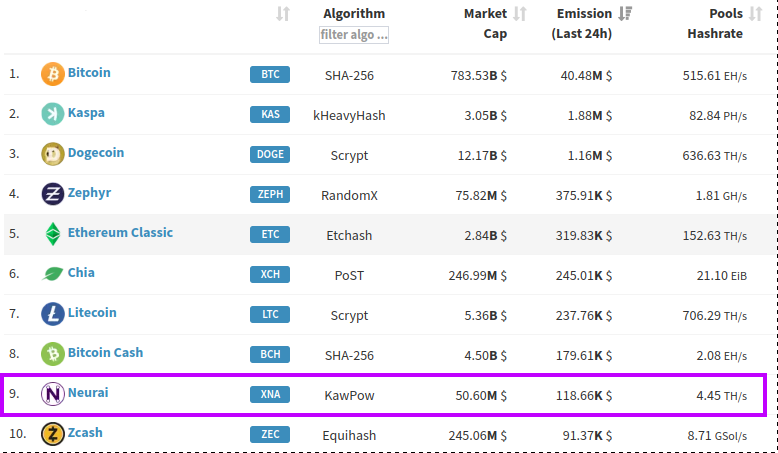The height and width of the screenshot is (453, 778).
Task: Click Chia pools hashrate 21.10 EiB
Action: 721,275
